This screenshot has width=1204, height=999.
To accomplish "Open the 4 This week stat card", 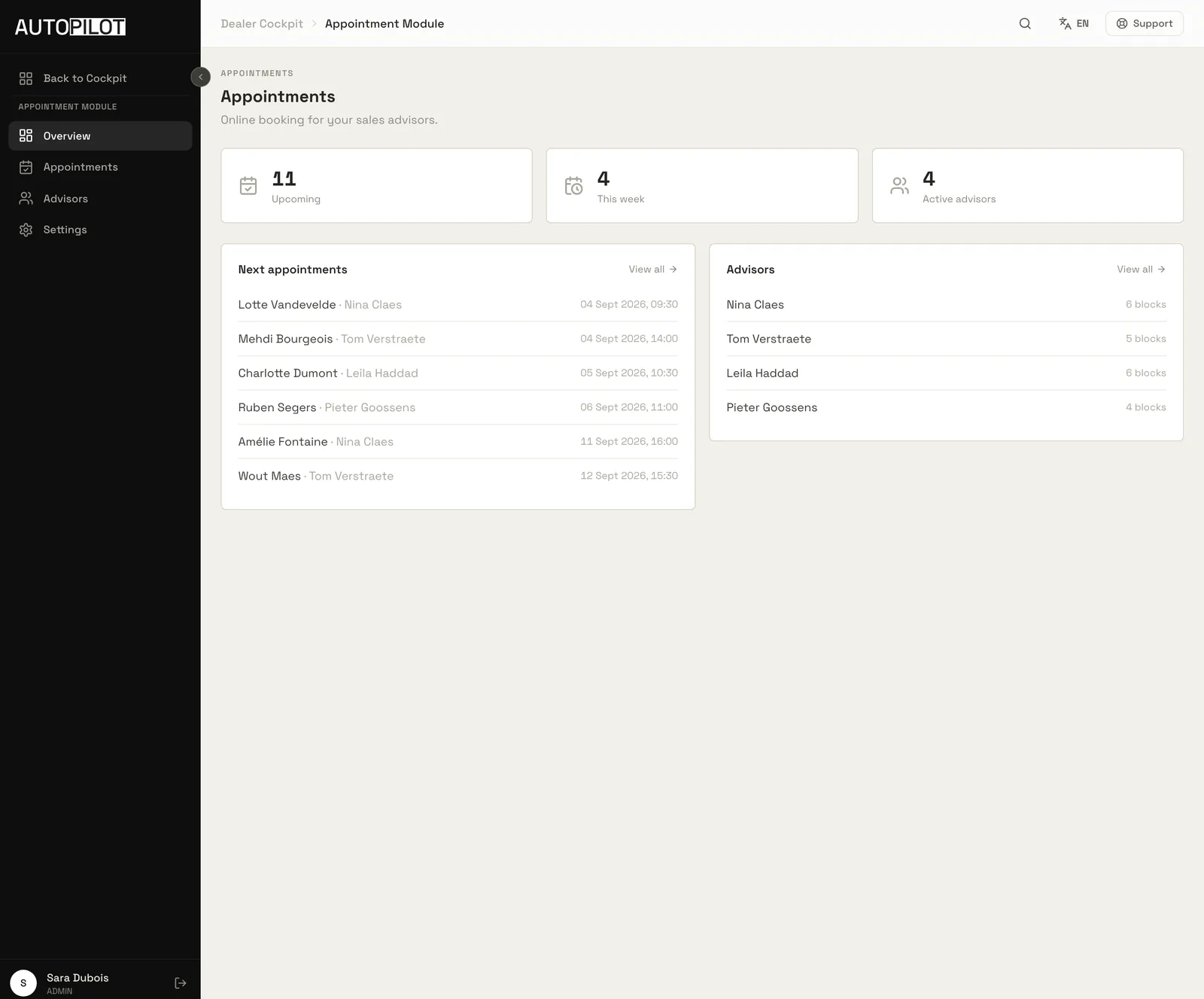I will click(x=702, y=185).
